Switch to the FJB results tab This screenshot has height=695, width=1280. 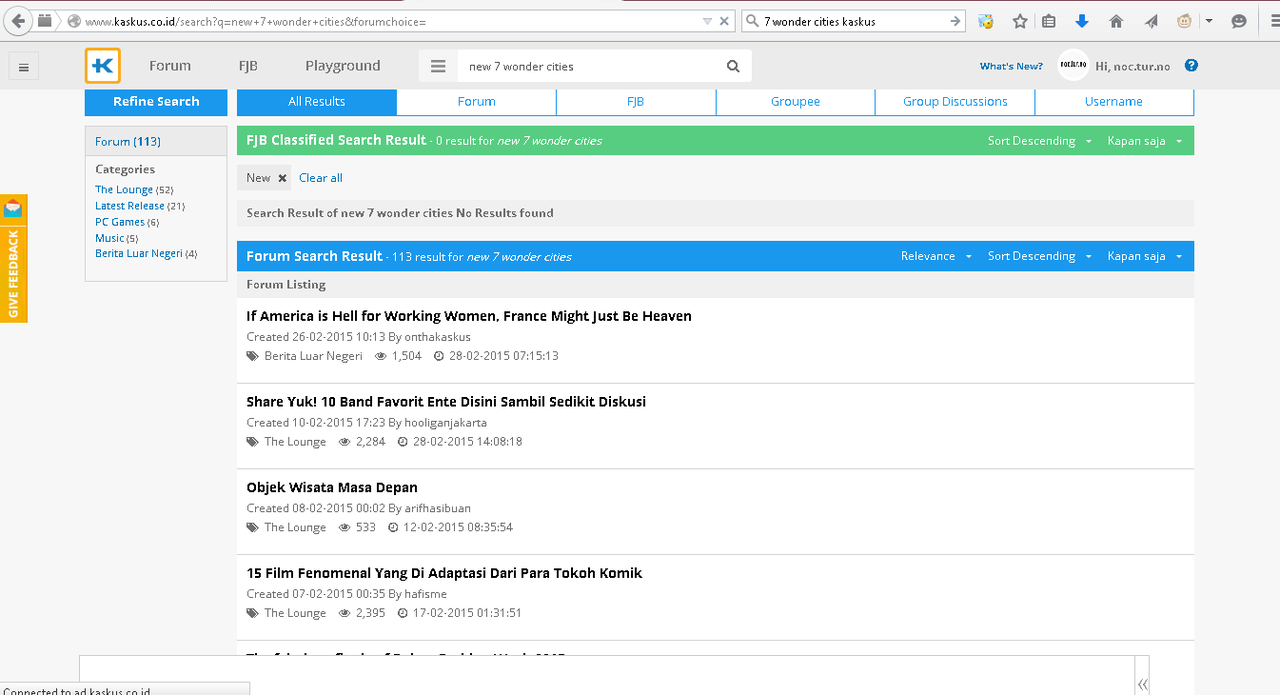click(636, 102)
